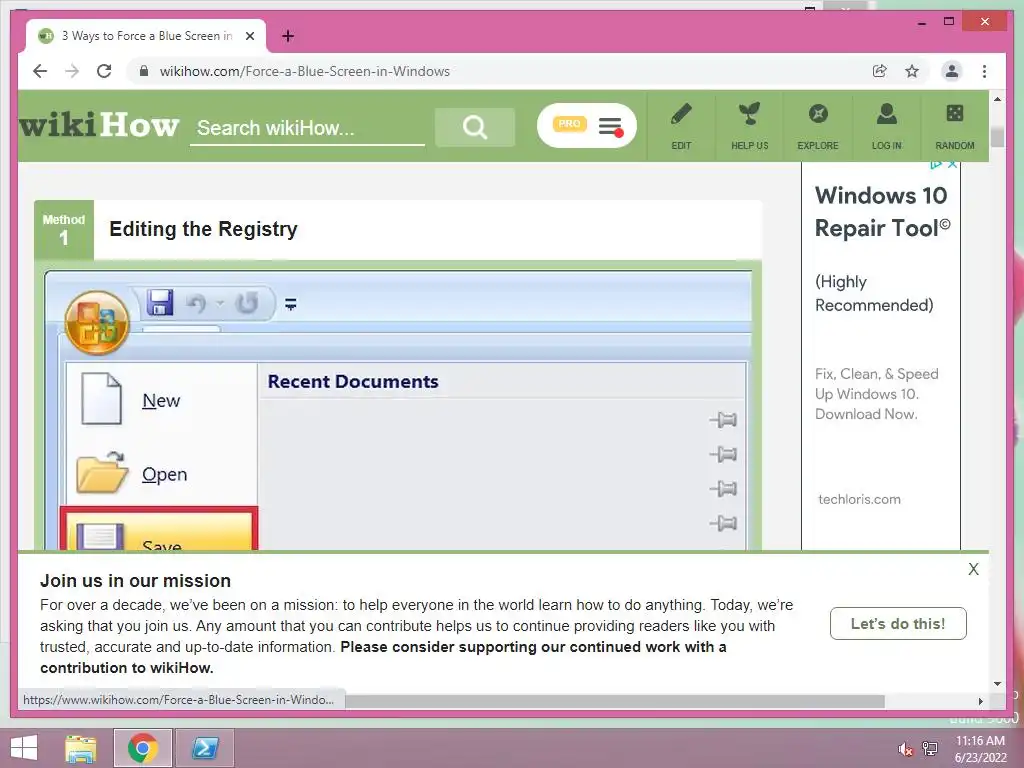This screenshot has height=768, width=1024.
Task: Open PowerShell from taskbar
Action: pos(205,748)
